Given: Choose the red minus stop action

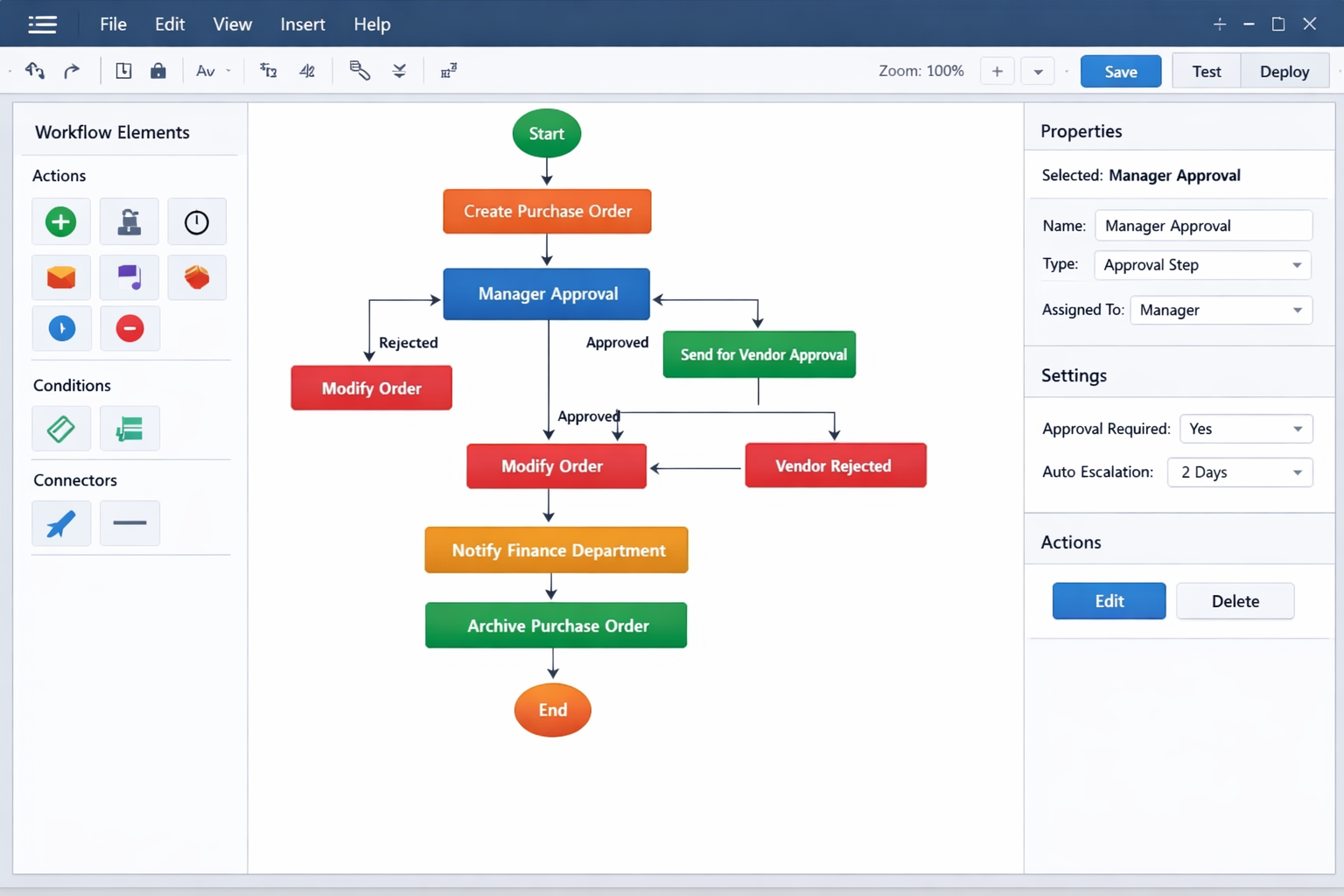Looking at the screenshot, I should point(129,328).
